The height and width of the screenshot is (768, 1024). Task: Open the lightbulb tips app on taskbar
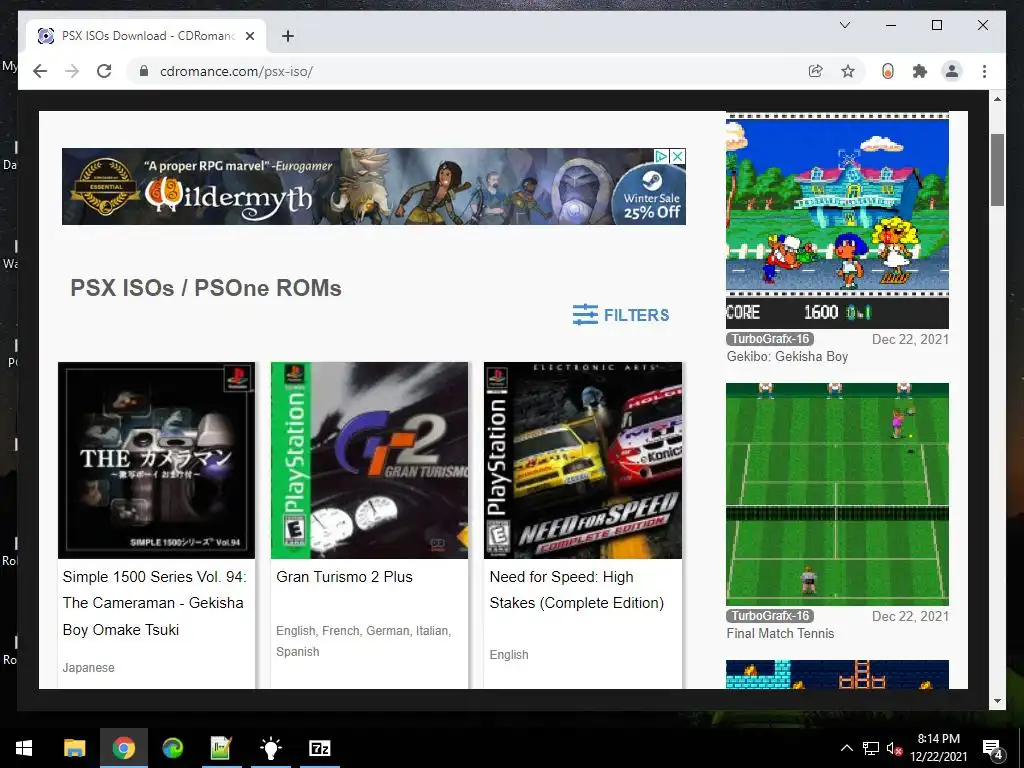click(270, 748)
